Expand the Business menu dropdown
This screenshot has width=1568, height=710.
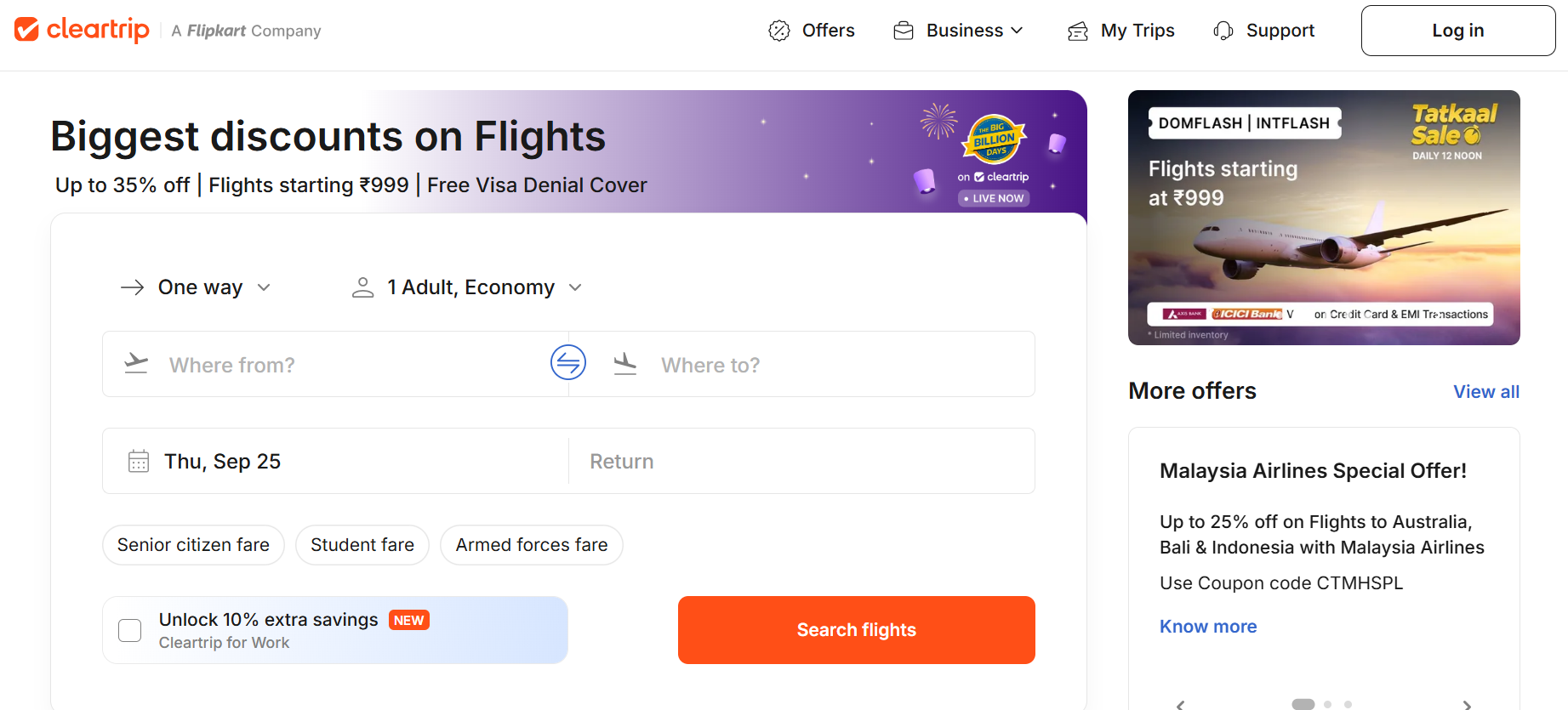click(x=959, y=31)
